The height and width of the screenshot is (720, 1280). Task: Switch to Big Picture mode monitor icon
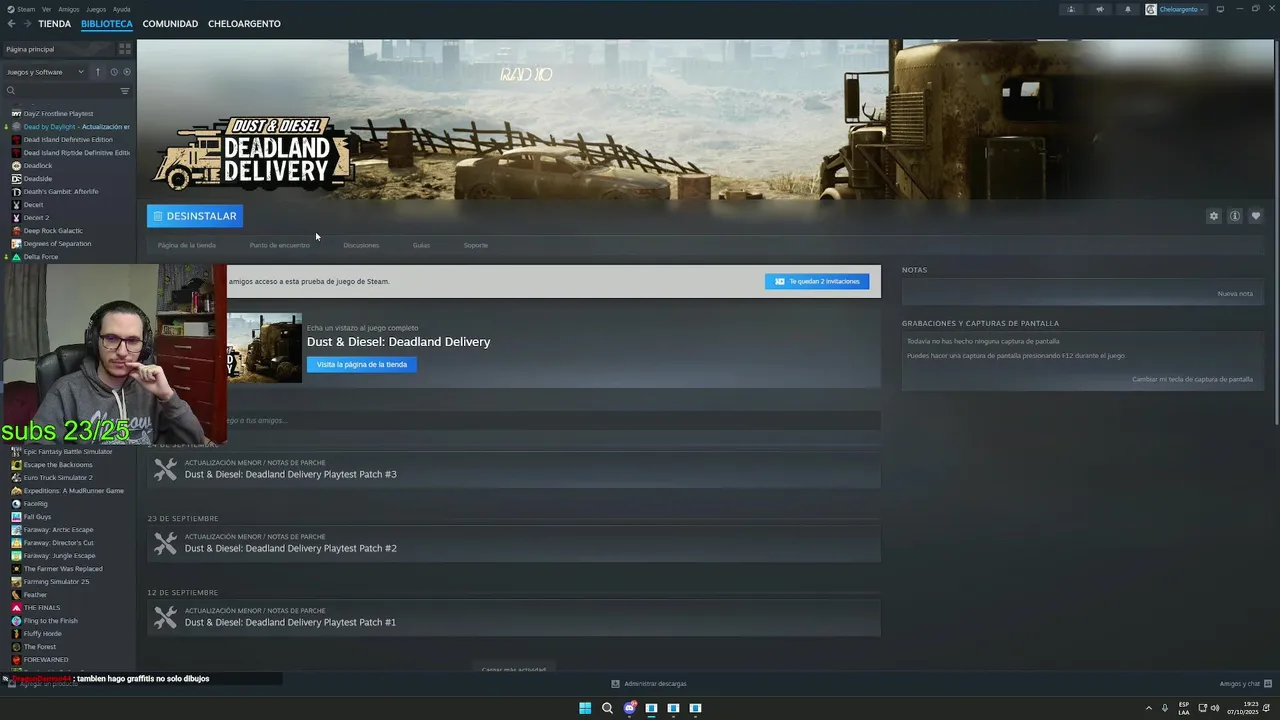[1220, 9]
